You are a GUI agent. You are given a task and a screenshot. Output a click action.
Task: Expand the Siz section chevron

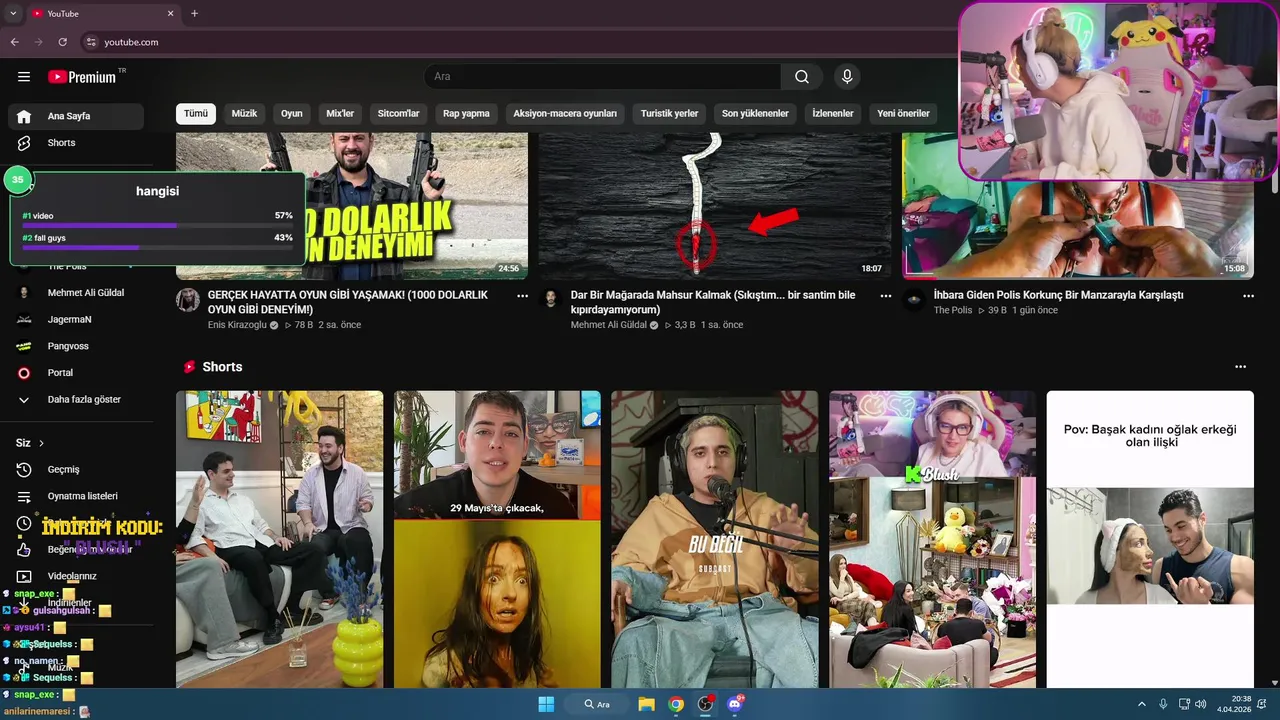[41, 443]
